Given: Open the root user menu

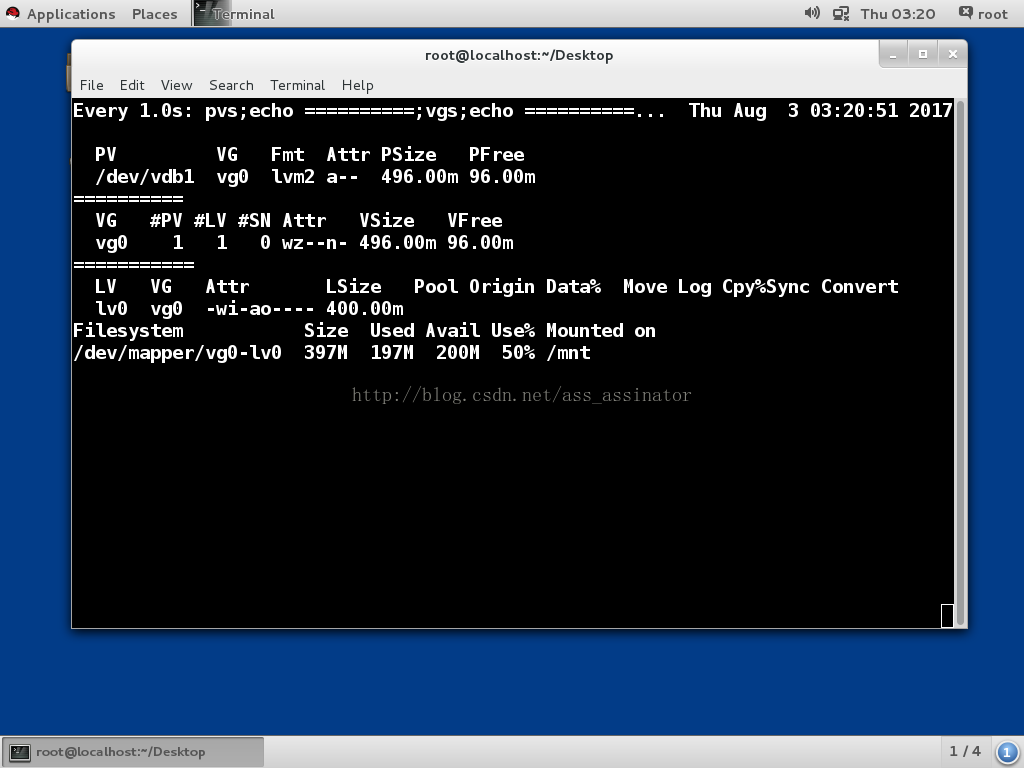Looking at the screenshot, I should (983, 14).
